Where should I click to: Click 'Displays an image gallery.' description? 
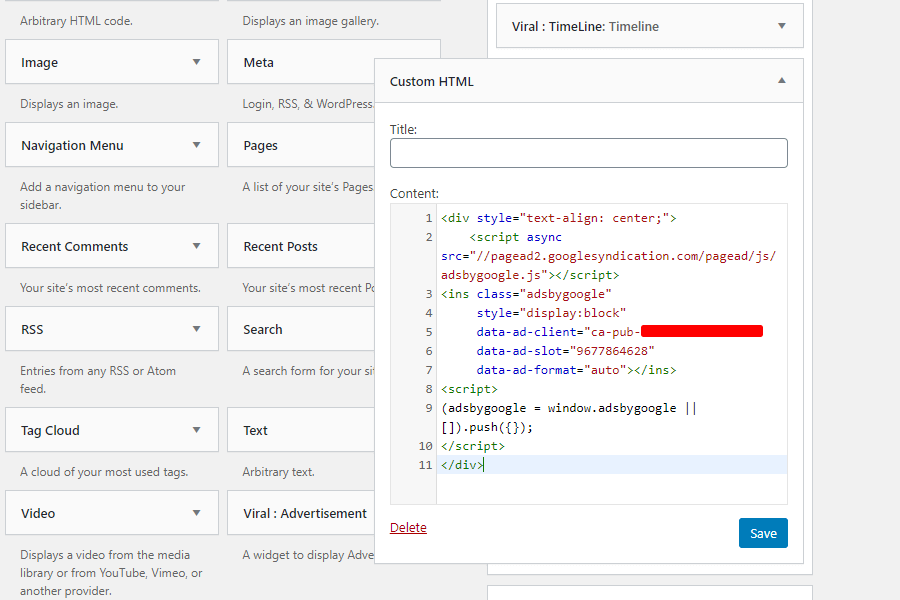click(311, 21)
